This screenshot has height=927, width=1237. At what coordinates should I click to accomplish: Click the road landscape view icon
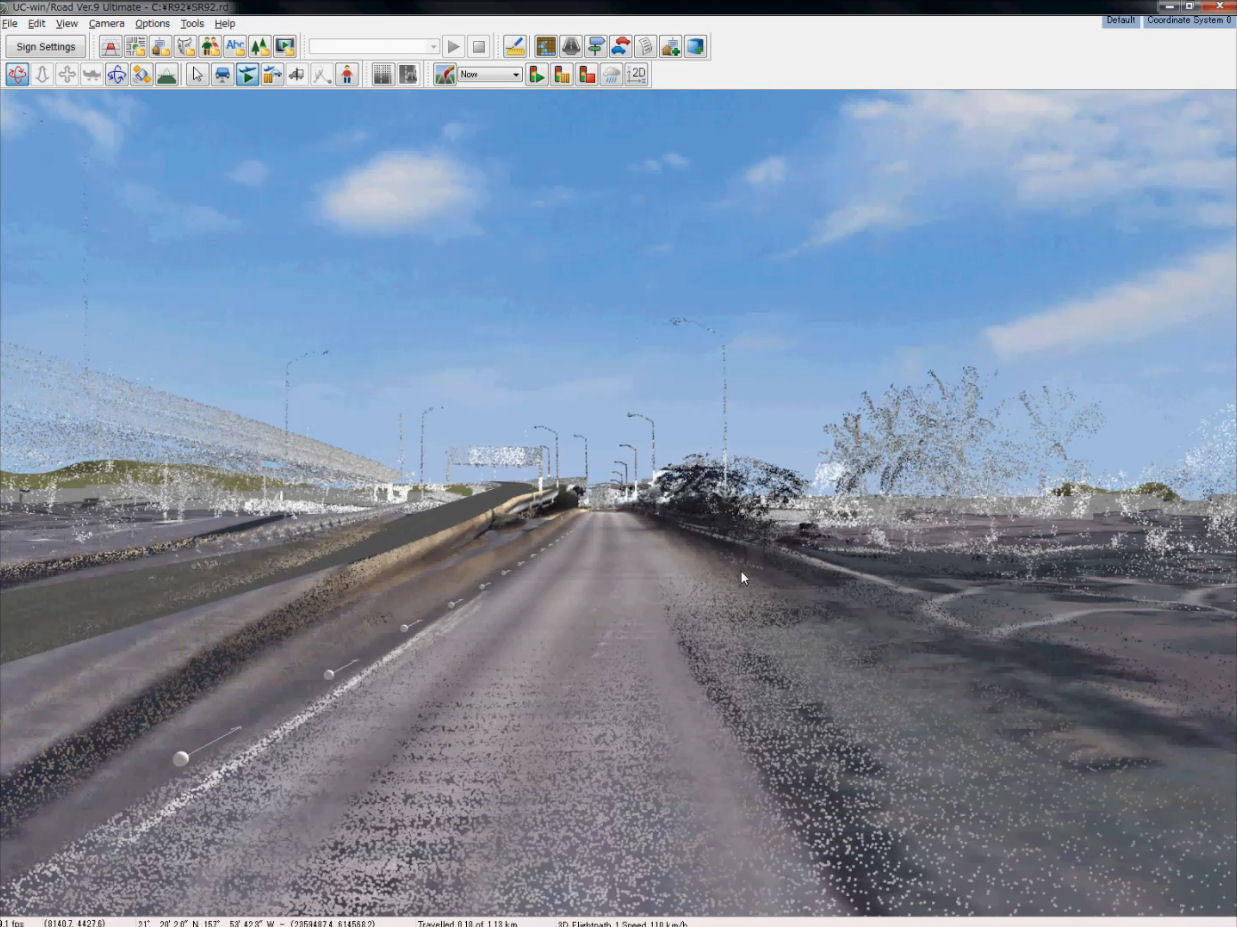coord(446,75)
